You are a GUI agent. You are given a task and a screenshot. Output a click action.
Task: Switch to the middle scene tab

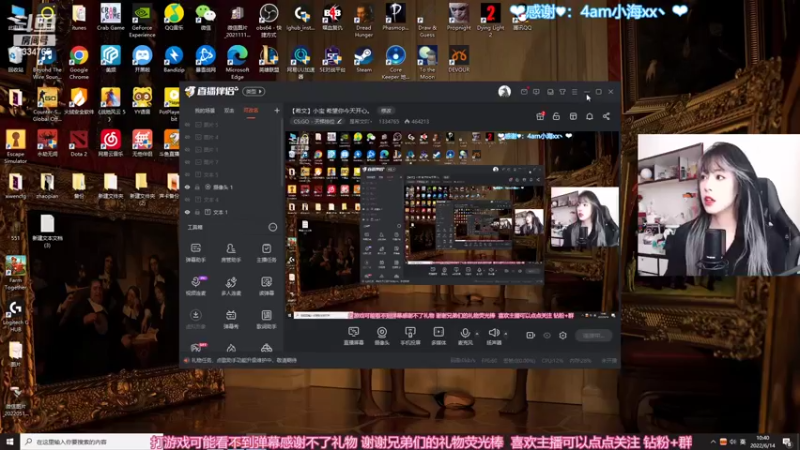click(229, 111)
